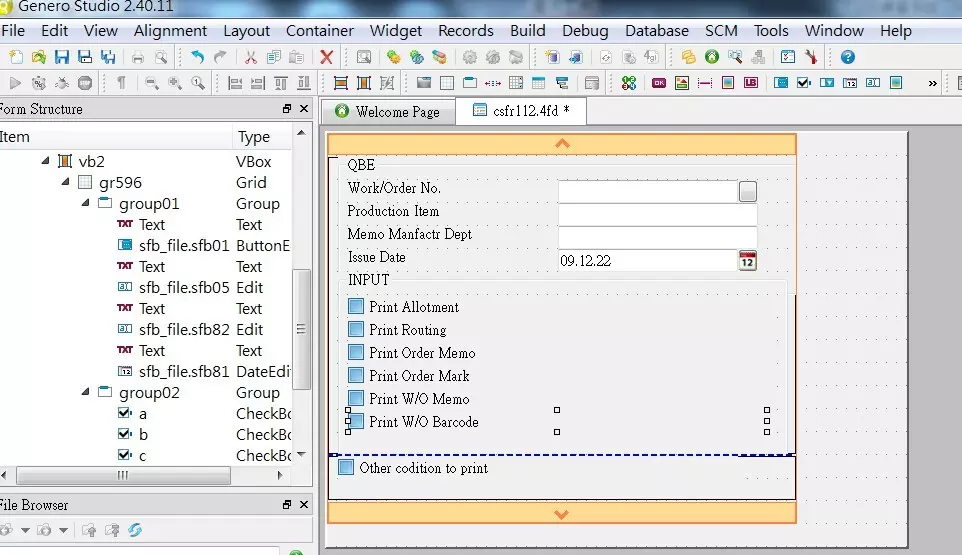This screenshot has height=555, width=962.
Task: Click the orange up-arrow bar above form
Action: pos(561,144)
